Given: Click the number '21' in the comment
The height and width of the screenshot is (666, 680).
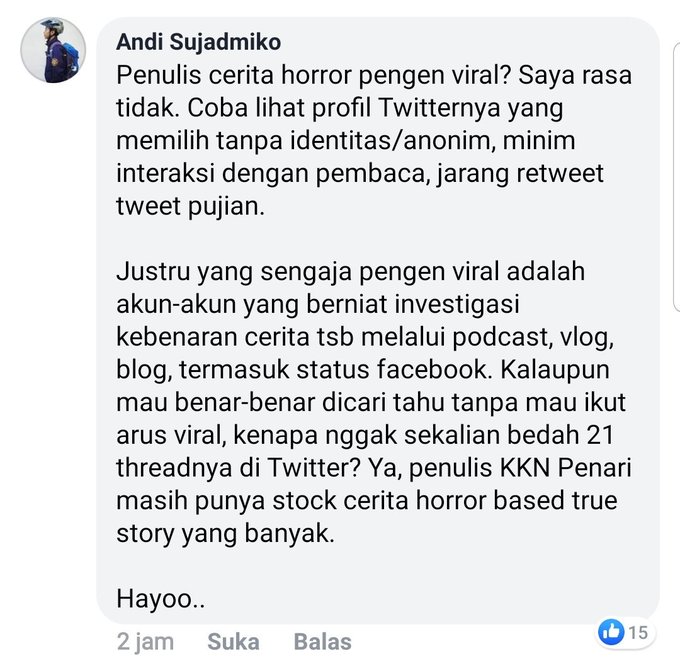Looking at the screenshot, I should pyautogui.click(x=600, y=435).
